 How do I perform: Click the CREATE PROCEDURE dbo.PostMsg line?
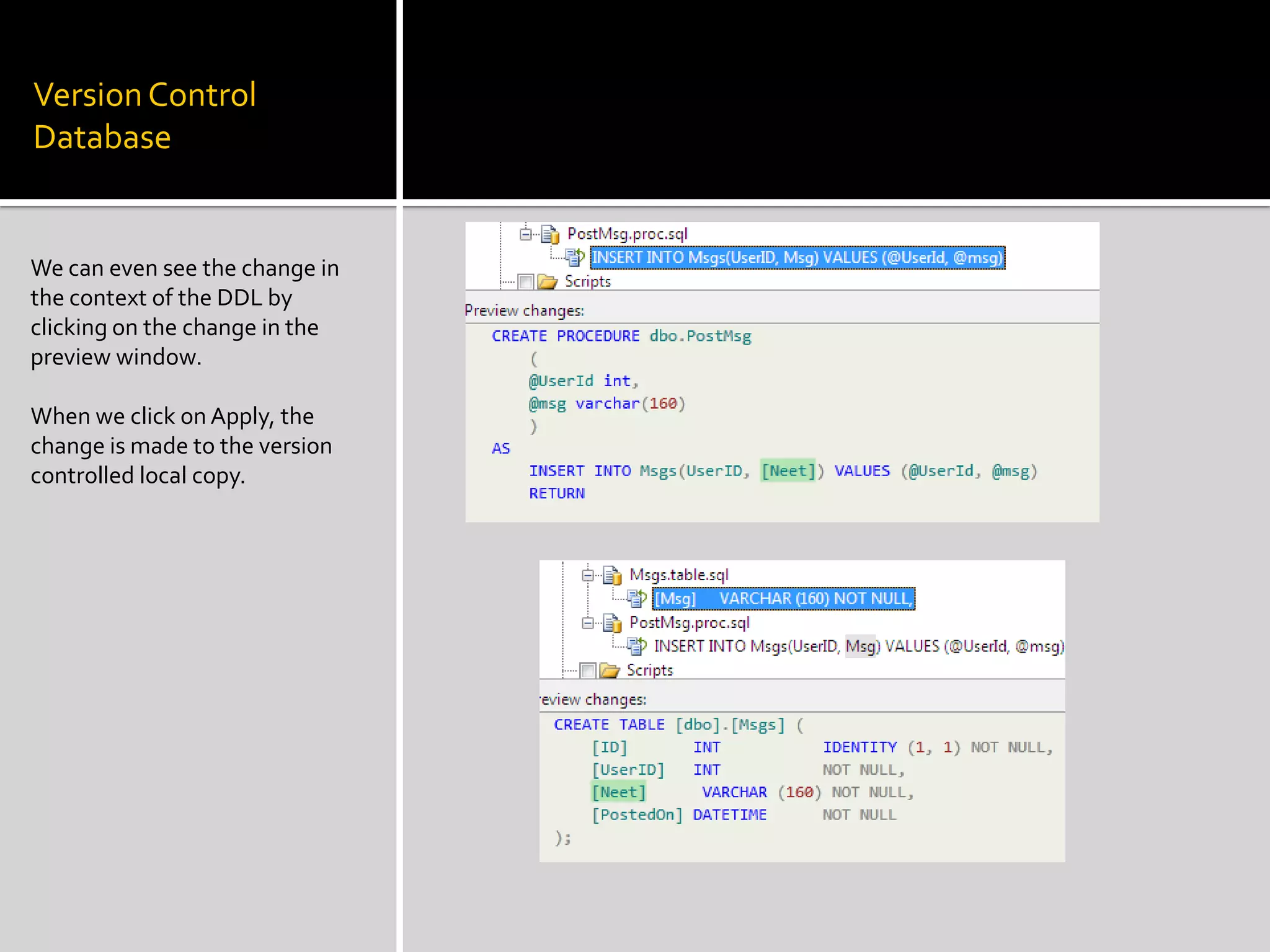pos(621,336)
